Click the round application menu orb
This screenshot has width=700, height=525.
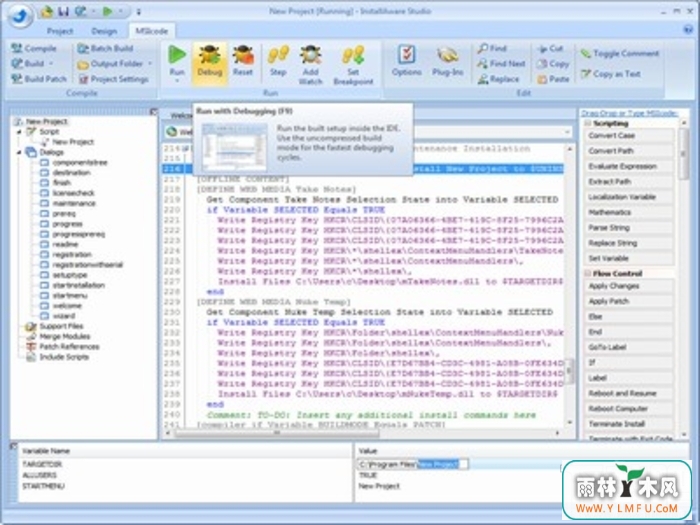20,17
